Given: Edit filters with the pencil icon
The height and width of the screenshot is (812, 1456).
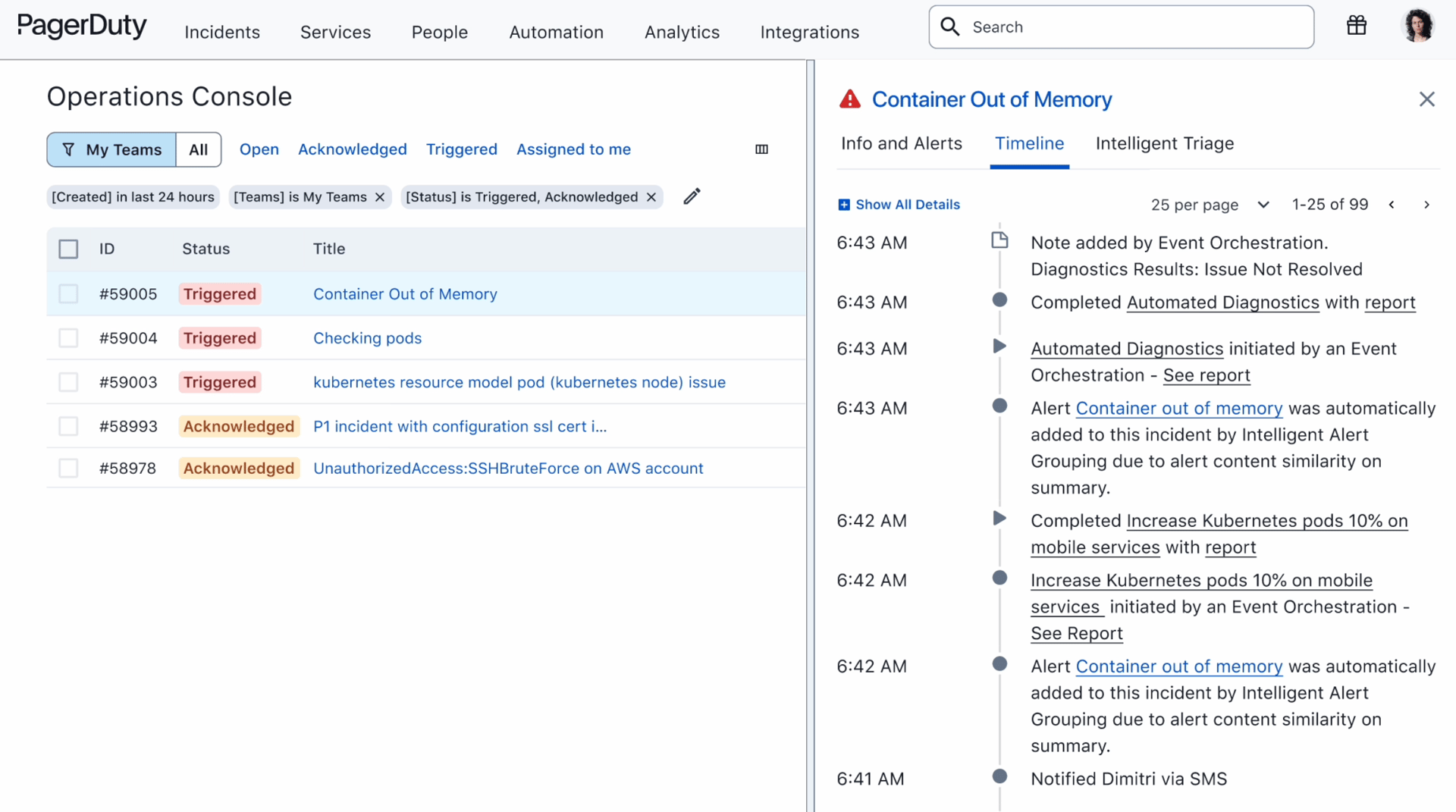Looking at the screenshot, I should [x=692, y=196].
